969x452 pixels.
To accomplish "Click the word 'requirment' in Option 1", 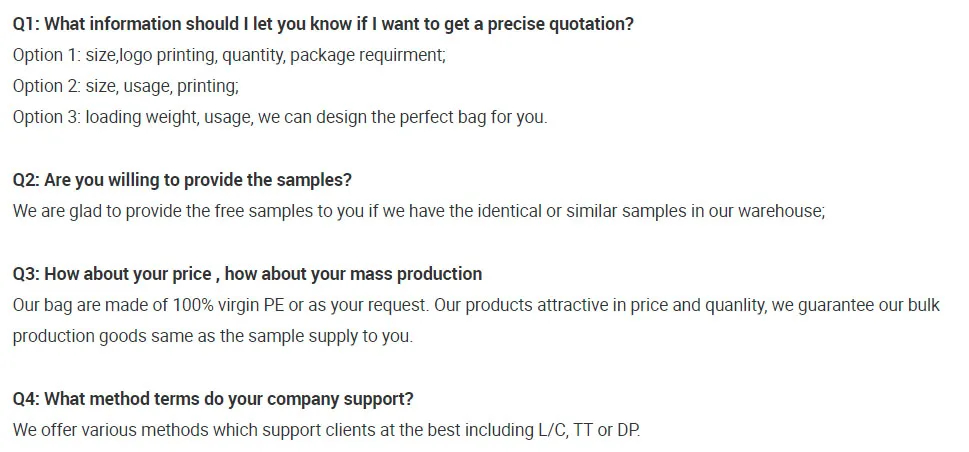I will (402, 55).
